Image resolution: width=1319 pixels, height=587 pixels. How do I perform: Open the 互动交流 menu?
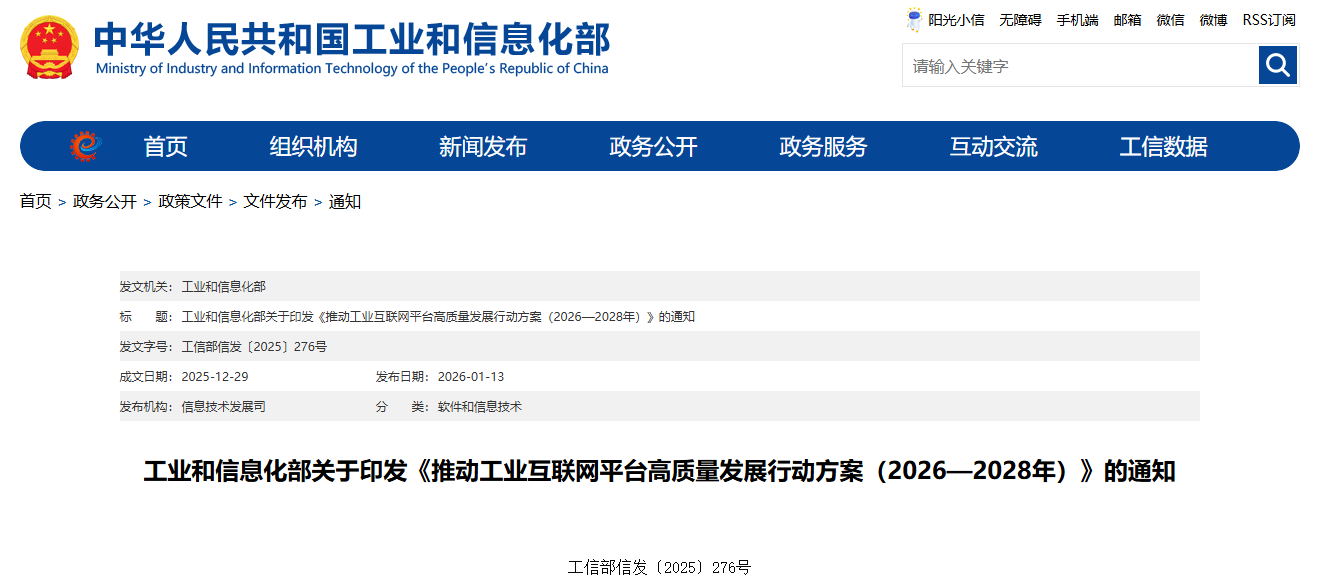pyautogui.click(x=993, y=146)
